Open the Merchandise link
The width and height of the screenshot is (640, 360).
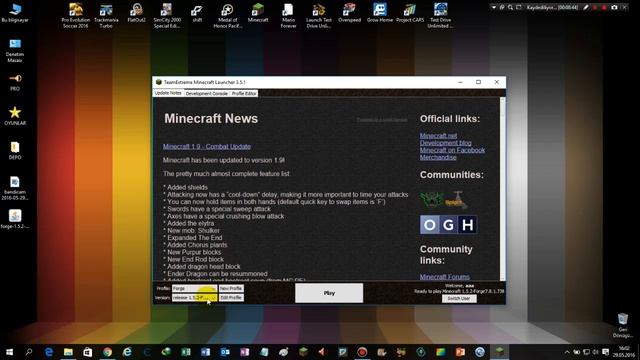coord(438,157)
